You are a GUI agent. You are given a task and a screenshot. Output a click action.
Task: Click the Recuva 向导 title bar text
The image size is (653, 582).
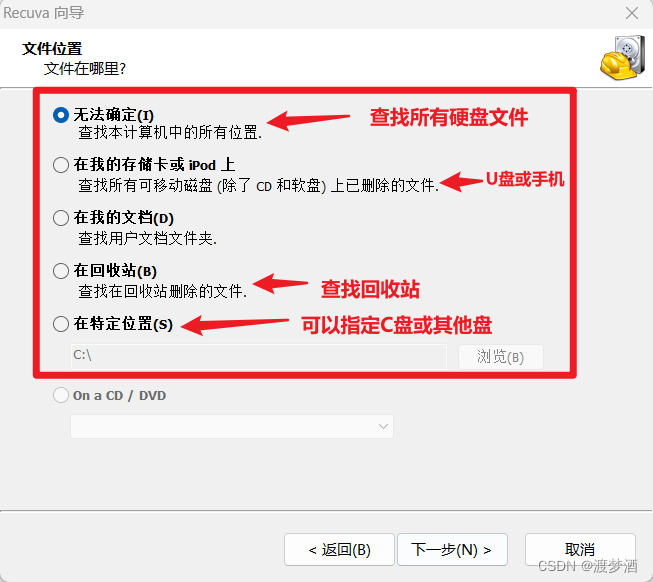(x=43, y=13)
